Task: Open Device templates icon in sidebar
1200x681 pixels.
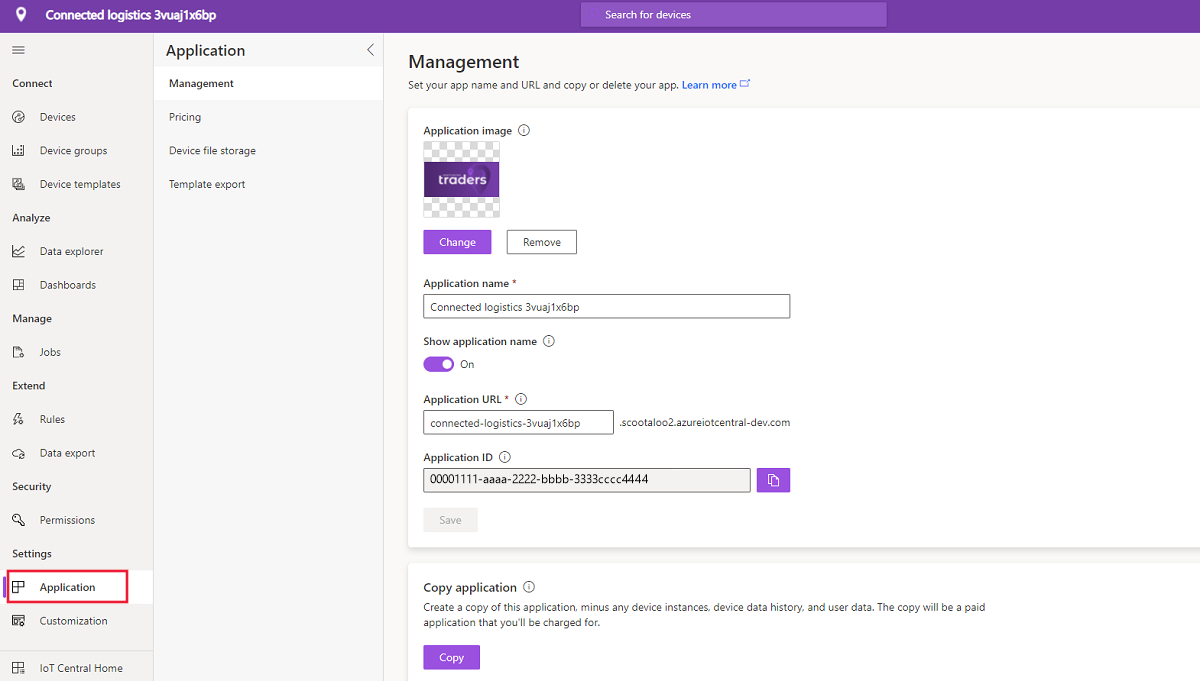Action: (x=18, y=184)
